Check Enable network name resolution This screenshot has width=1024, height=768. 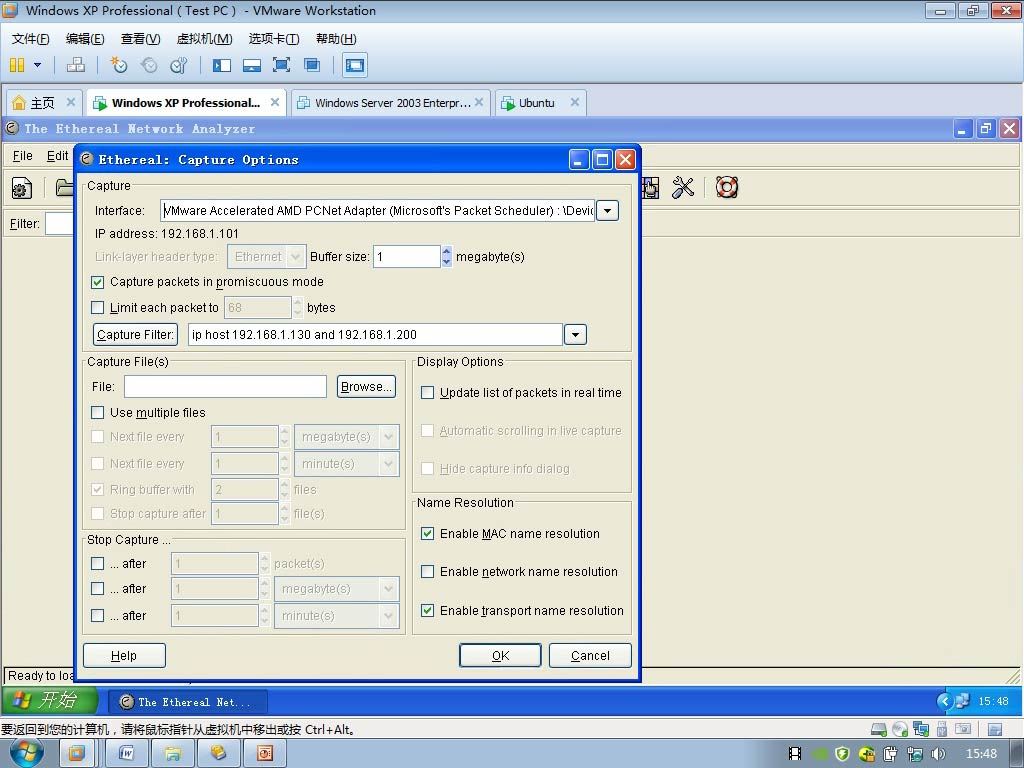427,571
